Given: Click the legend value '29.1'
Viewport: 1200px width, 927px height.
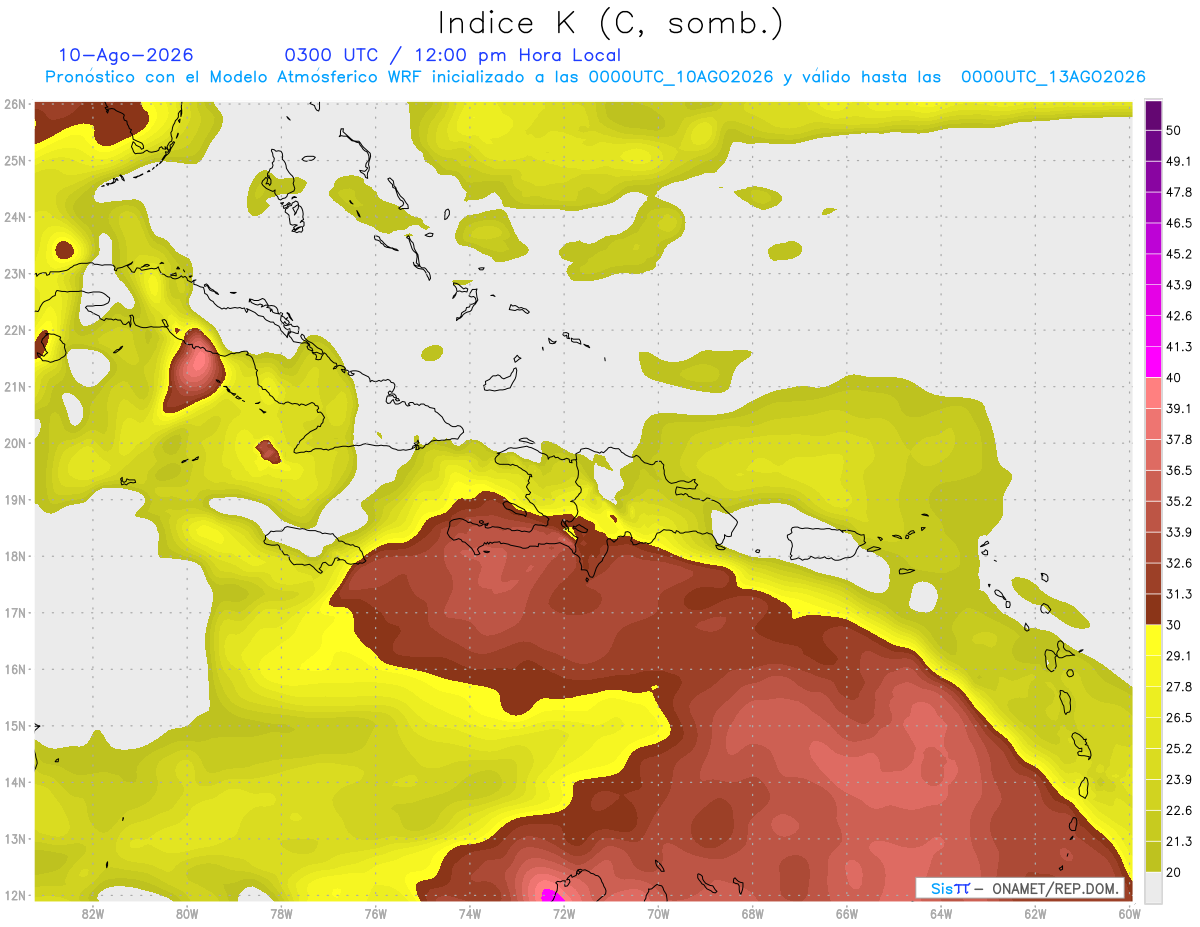Looking at the screenshot, I should click(1179, 656).
